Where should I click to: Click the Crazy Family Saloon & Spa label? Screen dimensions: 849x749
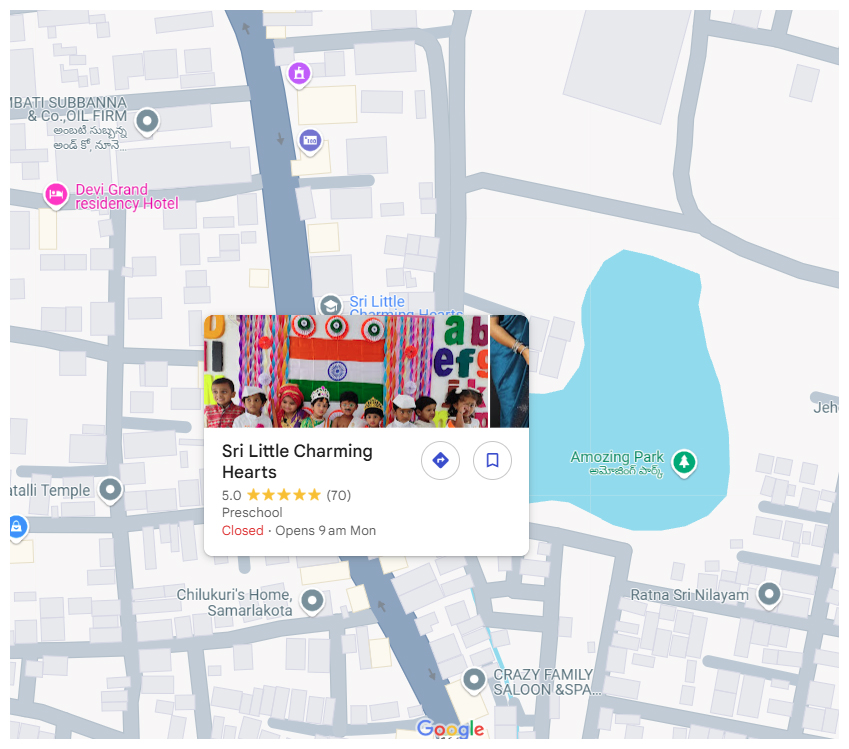coord(546,682)
